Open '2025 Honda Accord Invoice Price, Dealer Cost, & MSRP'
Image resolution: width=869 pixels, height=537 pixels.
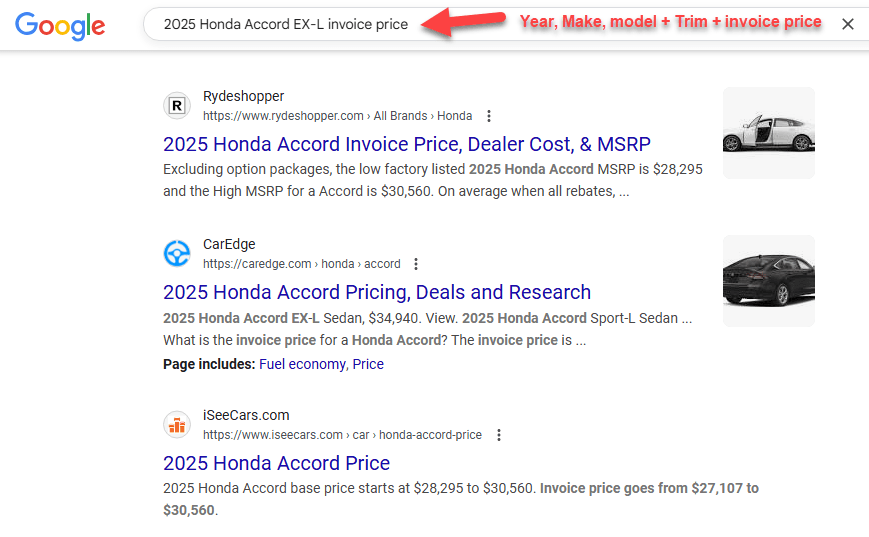pyautogui.click(x=406, y=144)
